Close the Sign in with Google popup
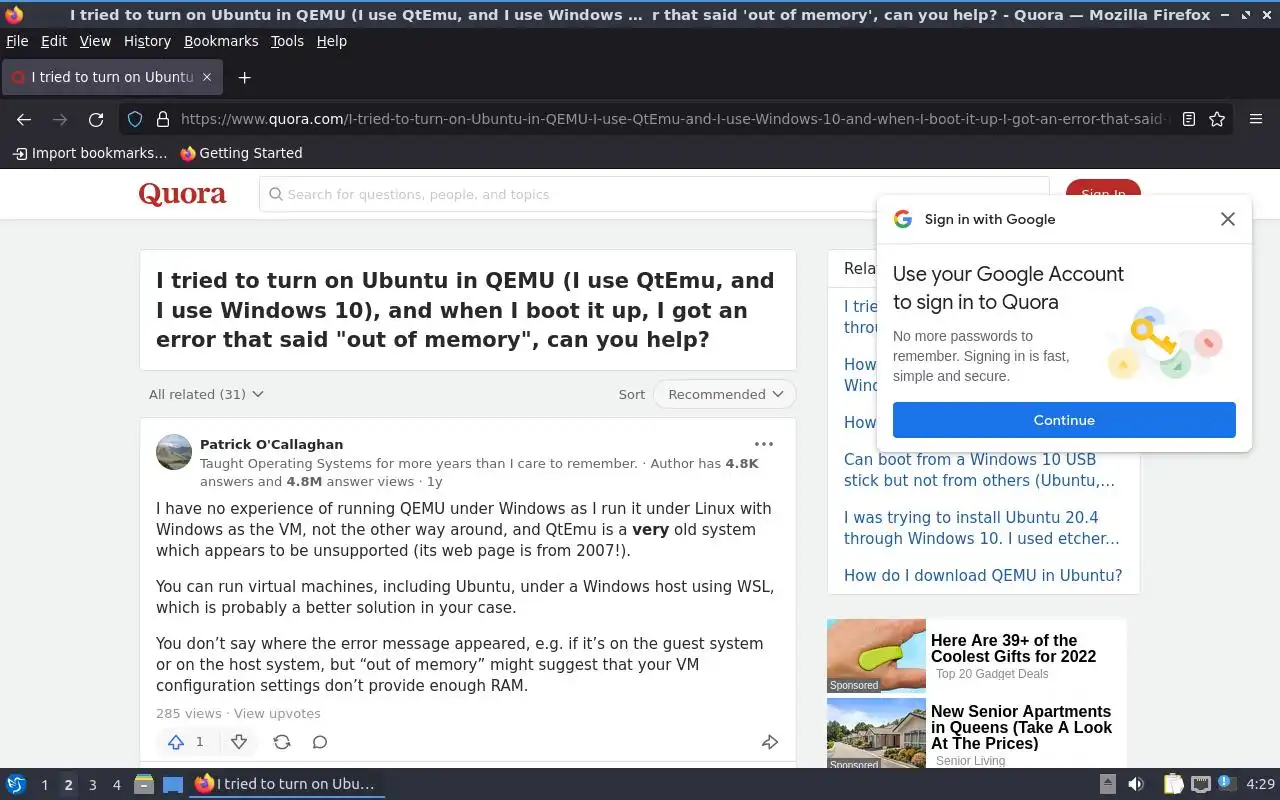Viewport: 1280px width, 800px height. tap(1228, 219)
